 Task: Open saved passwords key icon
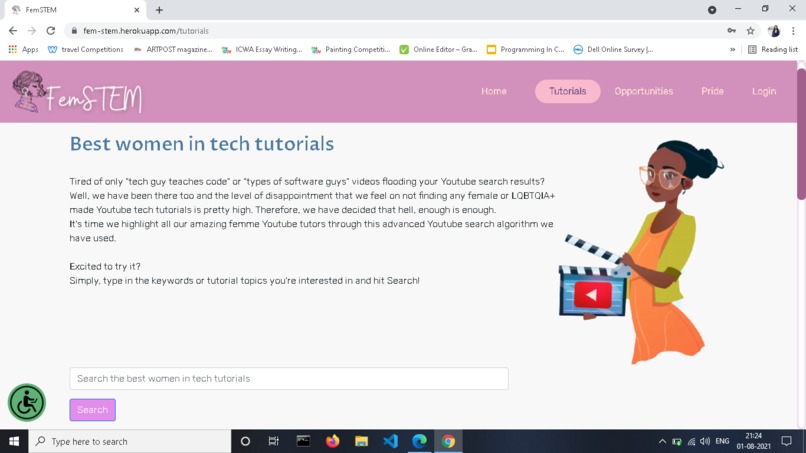coord(731,31)
